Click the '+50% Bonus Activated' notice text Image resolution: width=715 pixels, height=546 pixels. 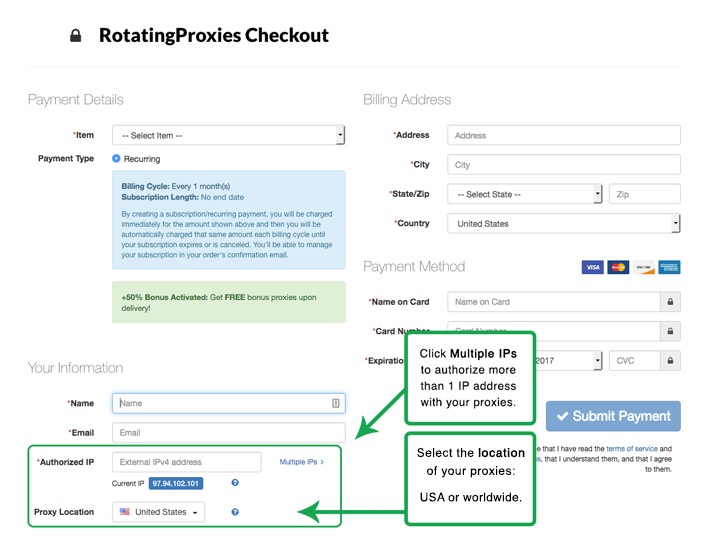coord(218,302)
